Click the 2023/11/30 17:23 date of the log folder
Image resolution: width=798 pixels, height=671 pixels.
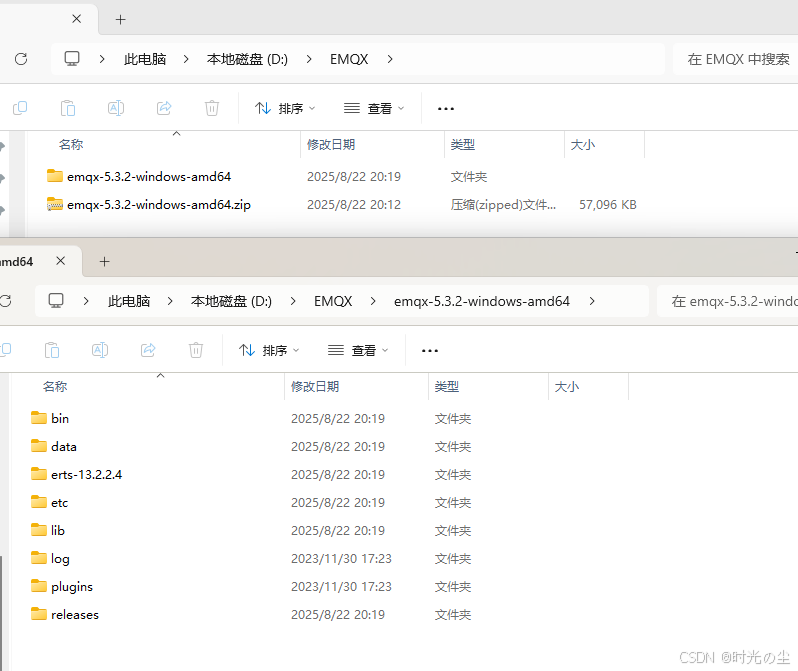341,558
